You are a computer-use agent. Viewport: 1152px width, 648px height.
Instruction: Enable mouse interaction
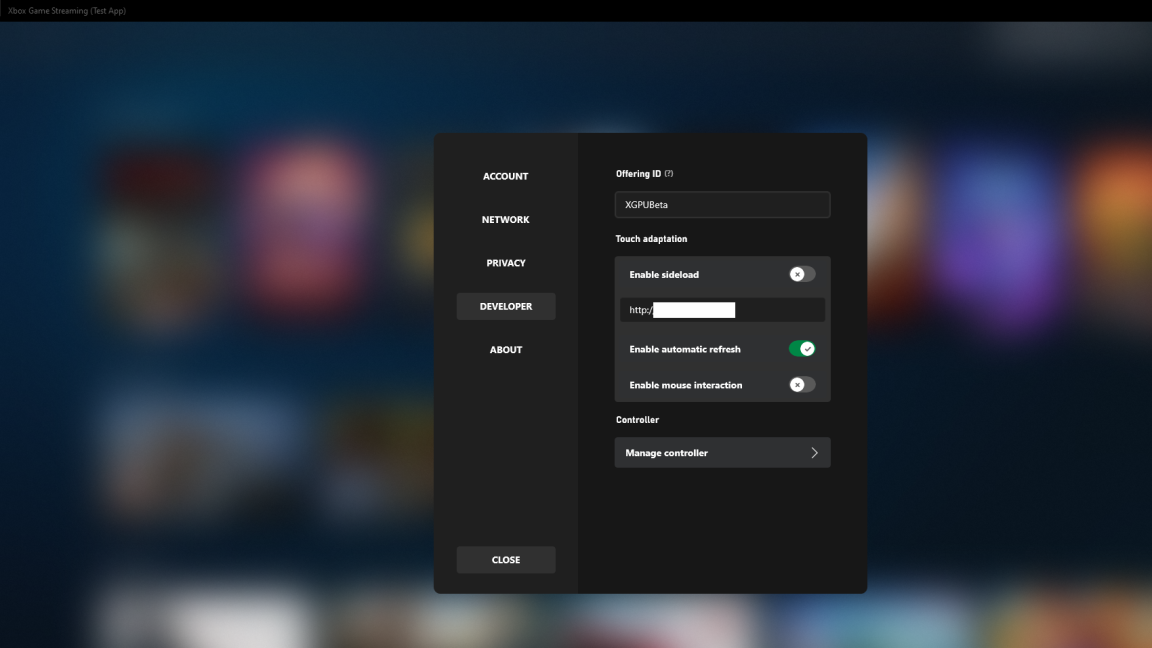pyautogui.click(x=800, y=384)
